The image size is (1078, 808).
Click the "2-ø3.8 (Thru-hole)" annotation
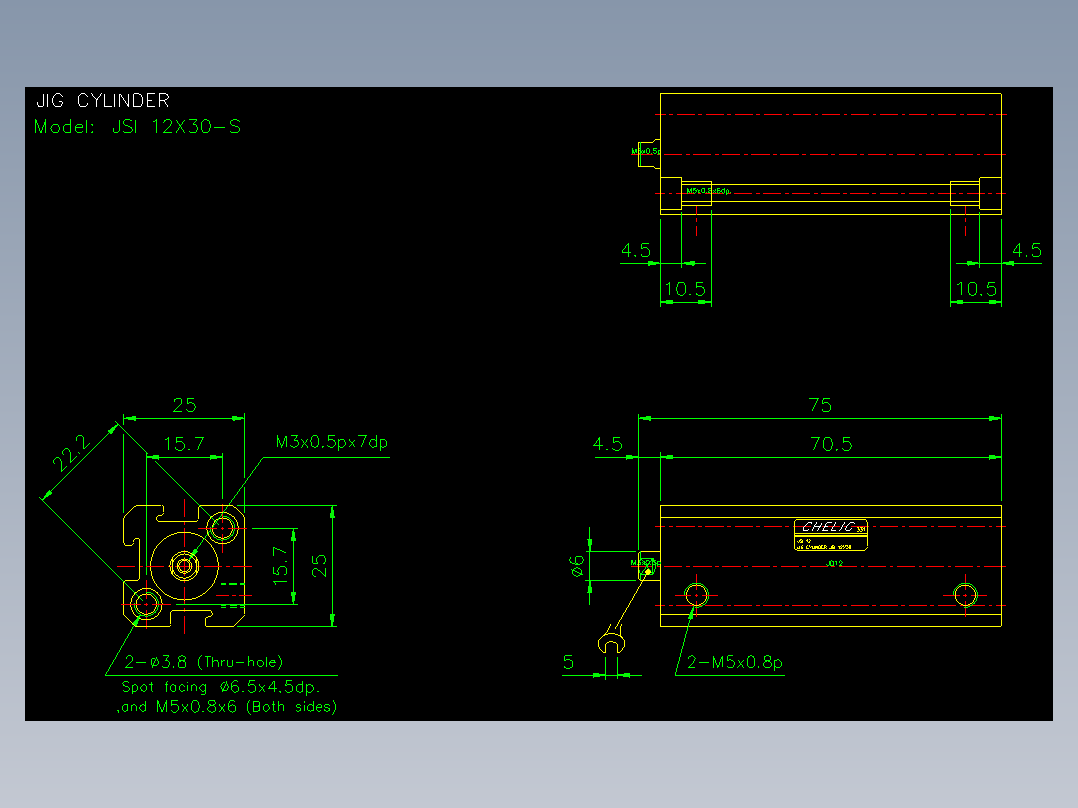(204, 662)
